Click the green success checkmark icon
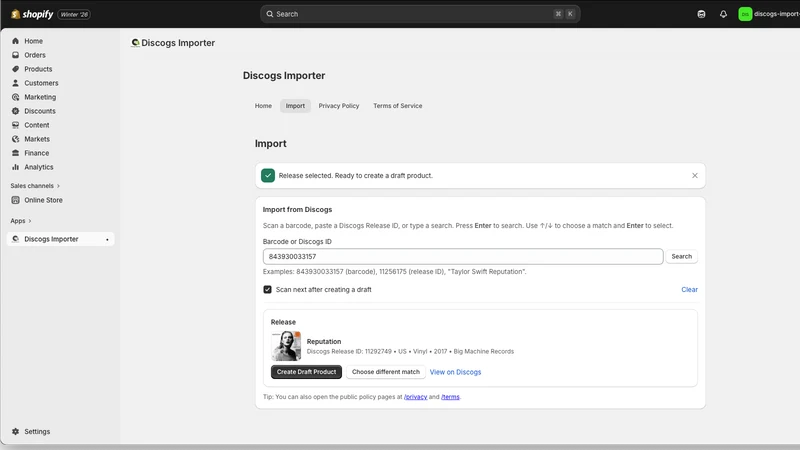800x450 pixels. (268, 176)
